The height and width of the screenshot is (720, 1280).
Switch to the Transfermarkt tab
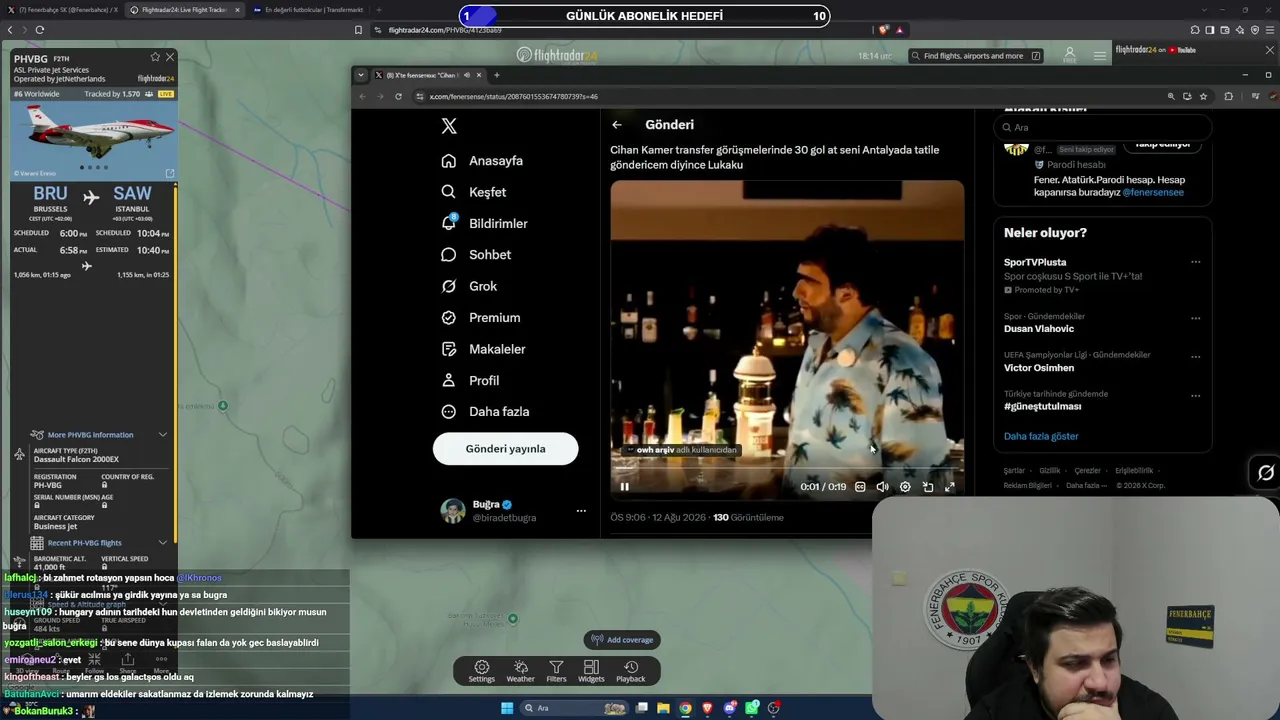click(x=308, y=10)
